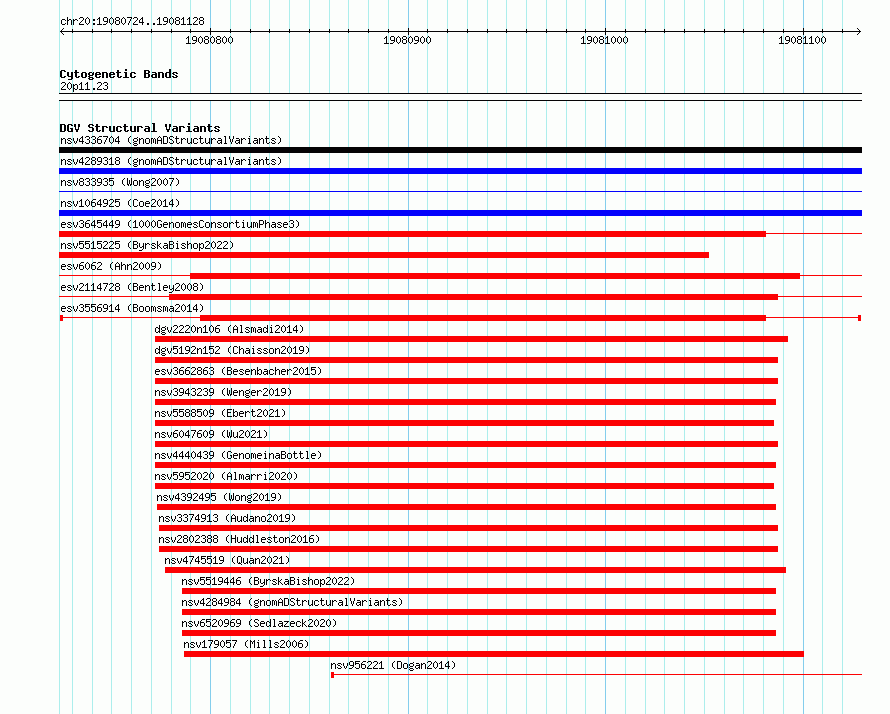Open dgv5192n152 (Chaisson2019) entry

[x=232, y=350]
